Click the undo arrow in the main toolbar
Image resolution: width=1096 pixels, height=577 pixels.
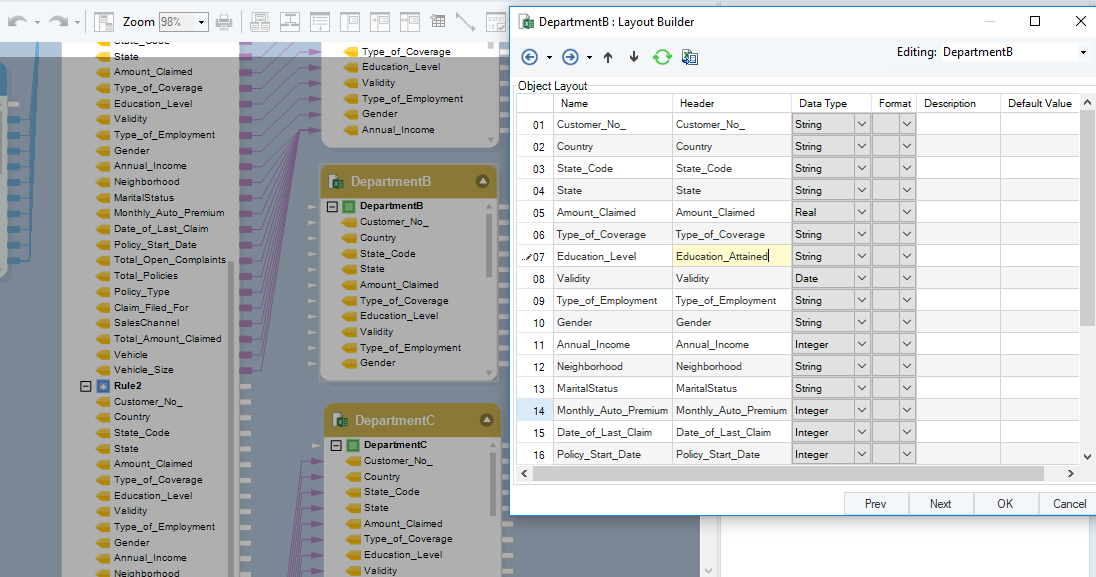(x=17, y=22)
